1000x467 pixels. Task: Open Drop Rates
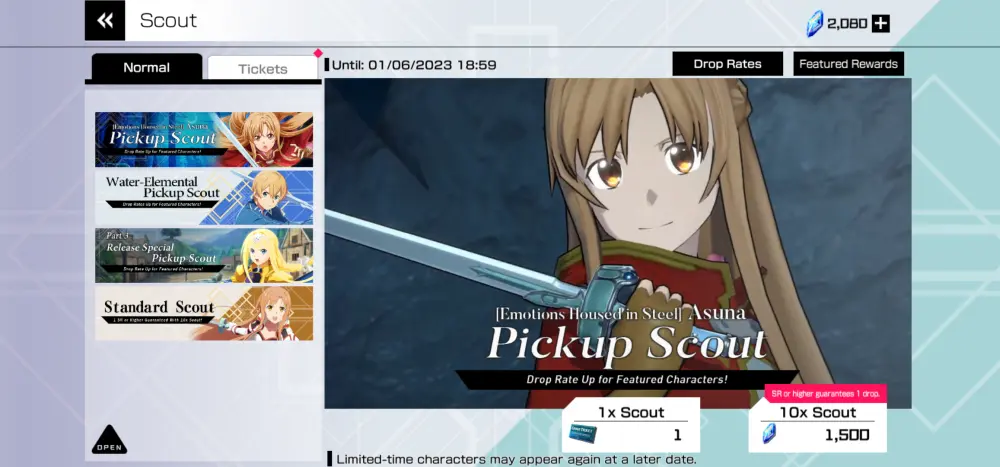[728, 64]
